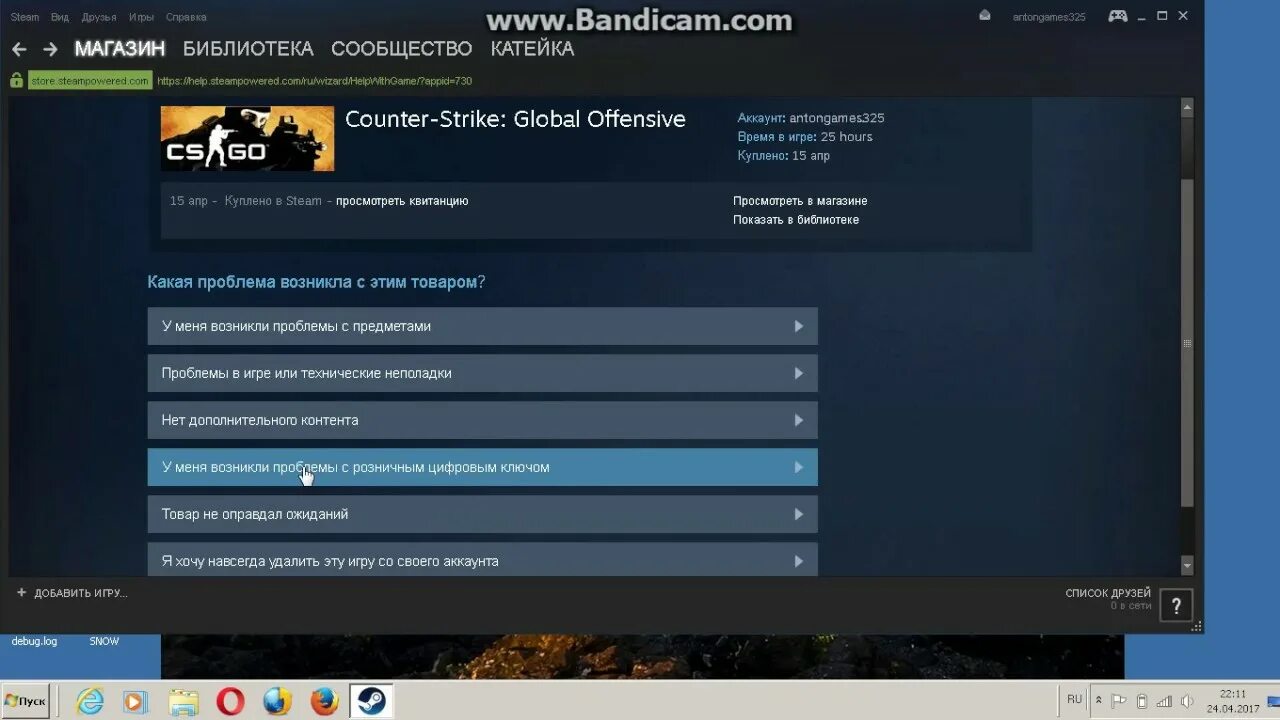The width and height of the screenshot is (1280, 720).
Task: Switch to Steam via its taskbar icon
Action: pyautogui.click(x=372, y=701)
